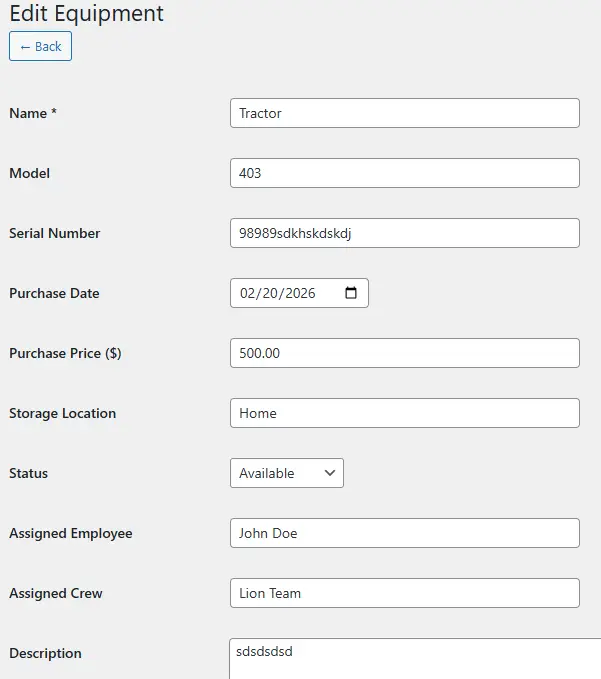Click the Status label text

pos(28,473)
